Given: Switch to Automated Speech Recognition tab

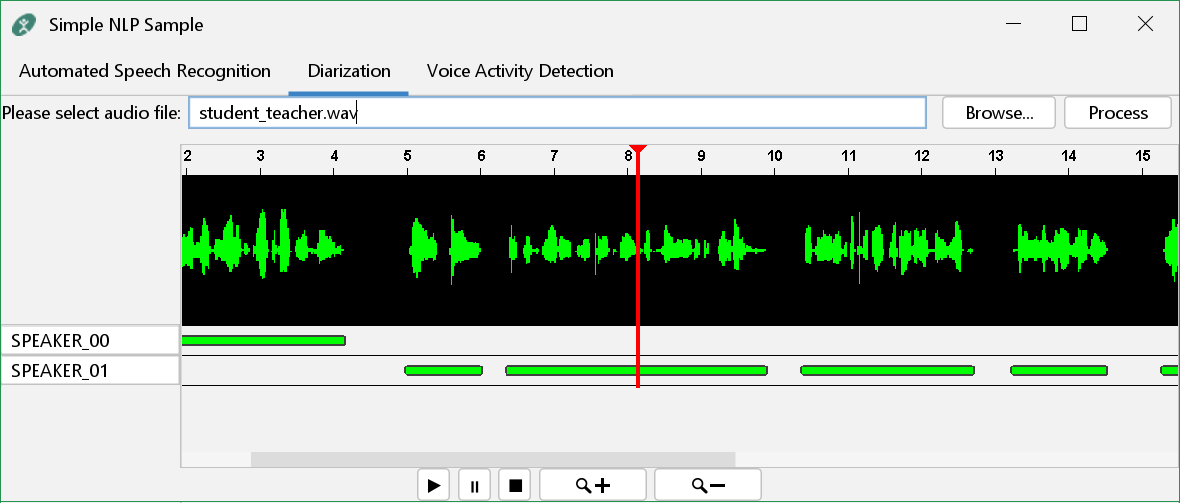Looking at the screenshot, I should click(x=145, y=71).
